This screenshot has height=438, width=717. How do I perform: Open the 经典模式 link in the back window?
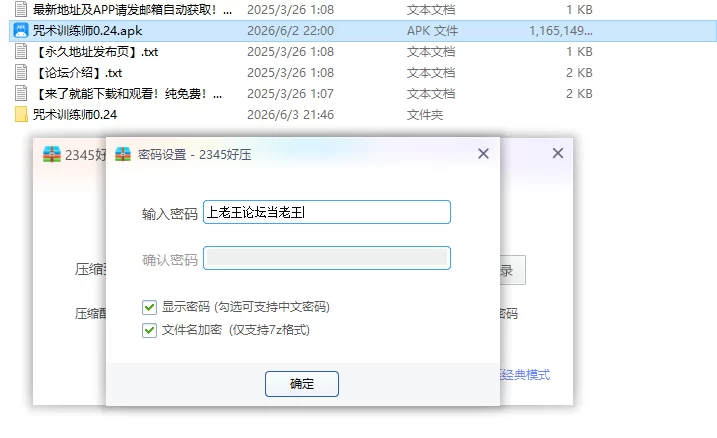525,375
